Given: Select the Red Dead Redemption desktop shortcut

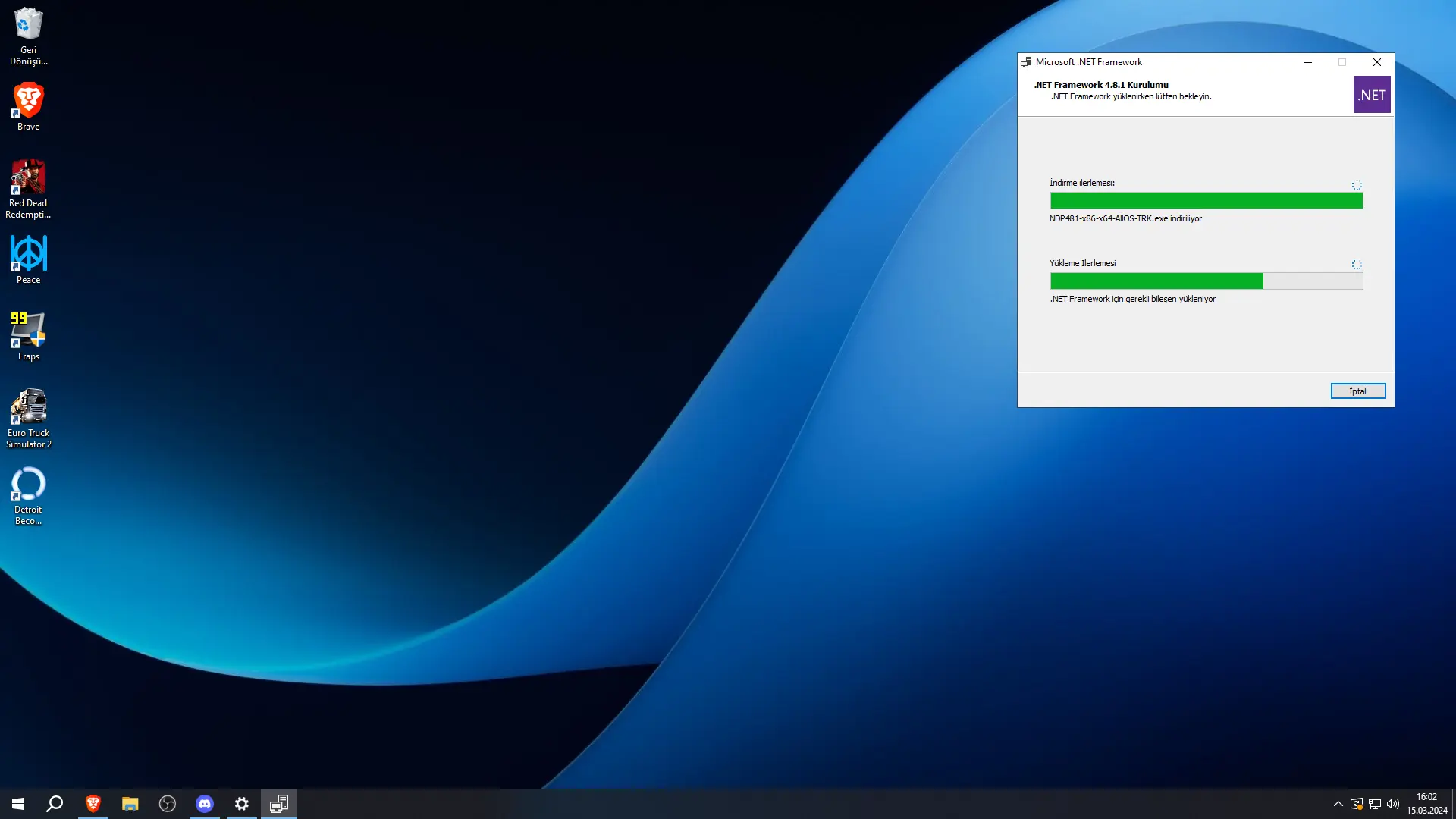Looking at the screenshot, I should point(28,190).
